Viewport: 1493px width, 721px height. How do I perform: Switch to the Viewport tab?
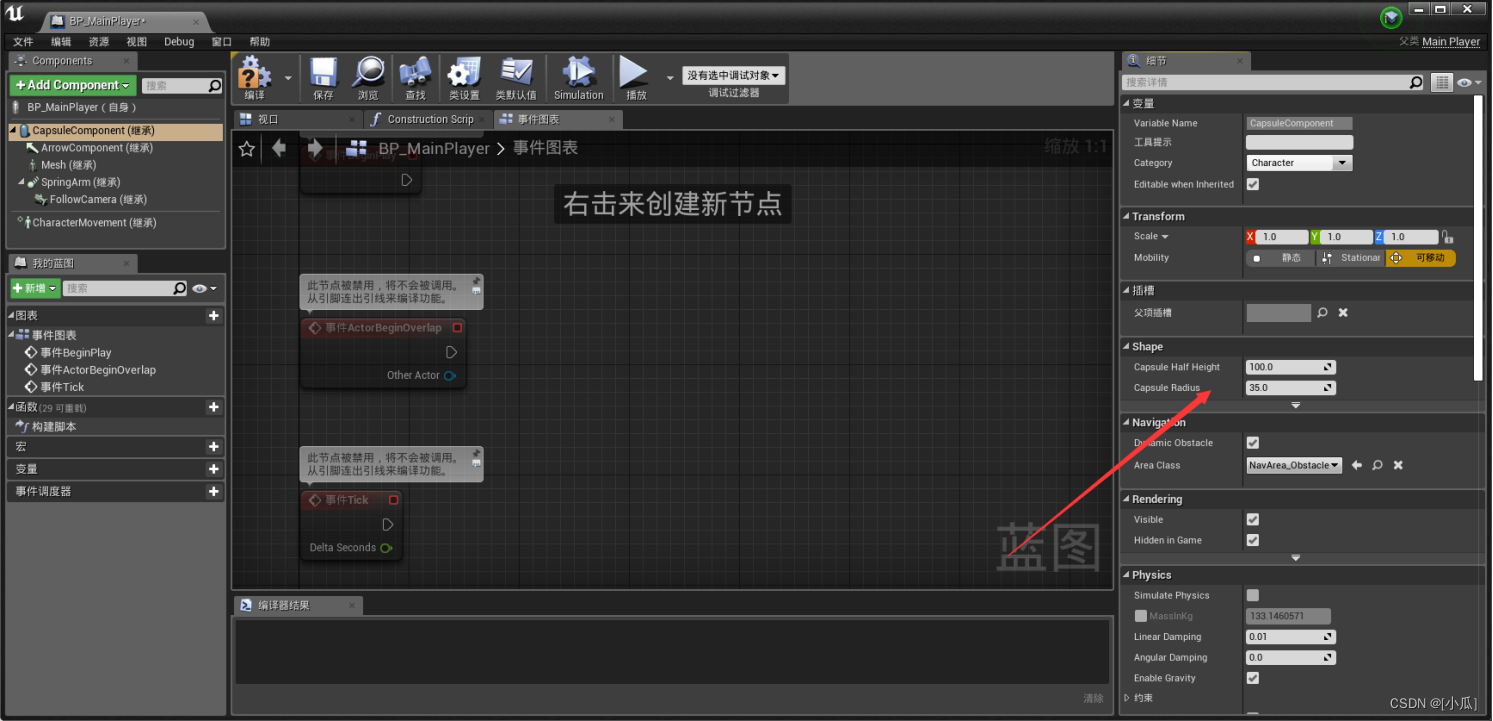pos(296,119)
